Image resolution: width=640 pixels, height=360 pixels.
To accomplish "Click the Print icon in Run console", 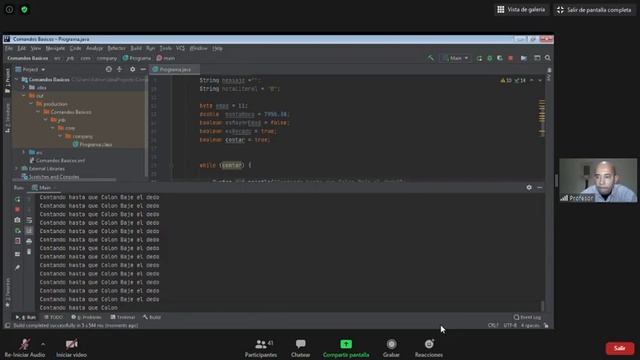I will click(x=29, y=241).
